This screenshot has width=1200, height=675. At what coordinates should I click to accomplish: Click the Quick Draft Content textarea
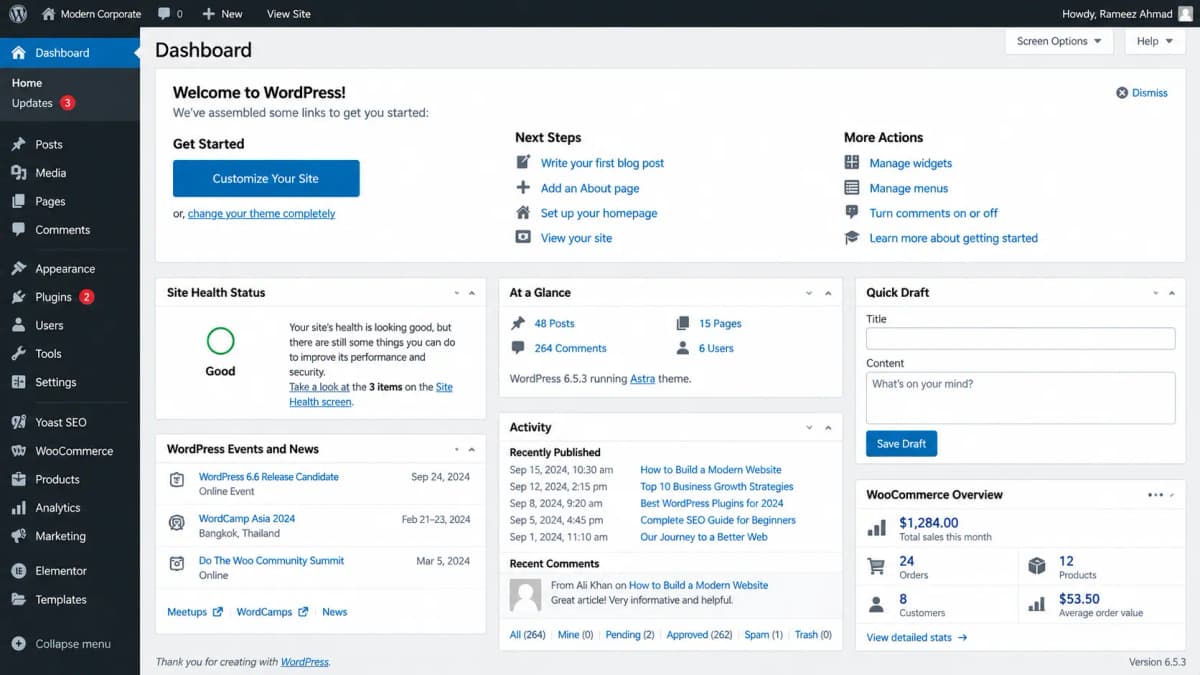pyautogui.click(x=1020, y=398)
